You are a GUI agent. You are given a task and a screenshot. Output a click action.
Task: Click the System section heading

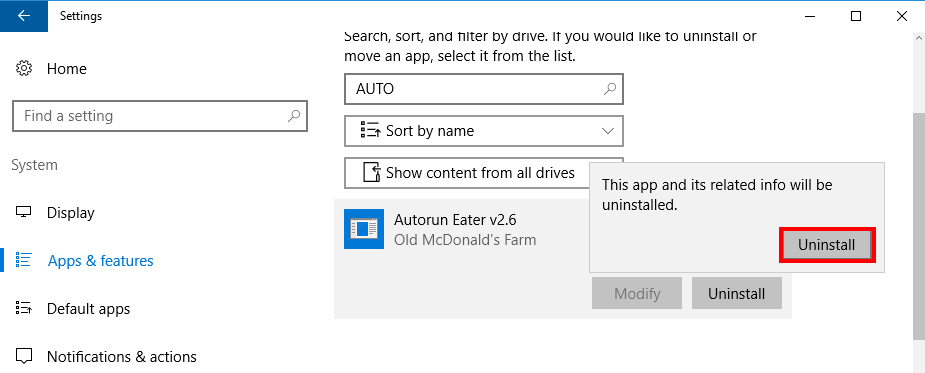point(34,165)
